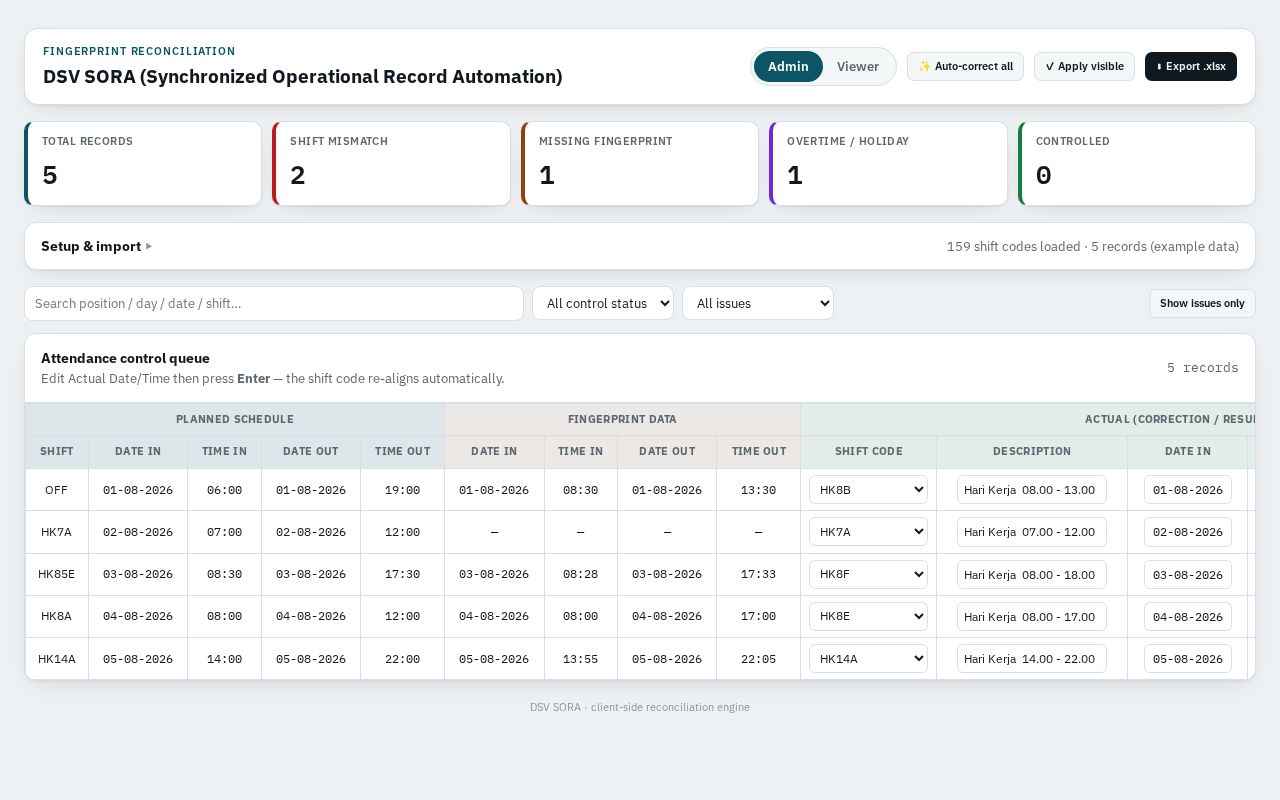Export data as .xlsx
The image size is (1280, 800).
[x=1191, y=67]
